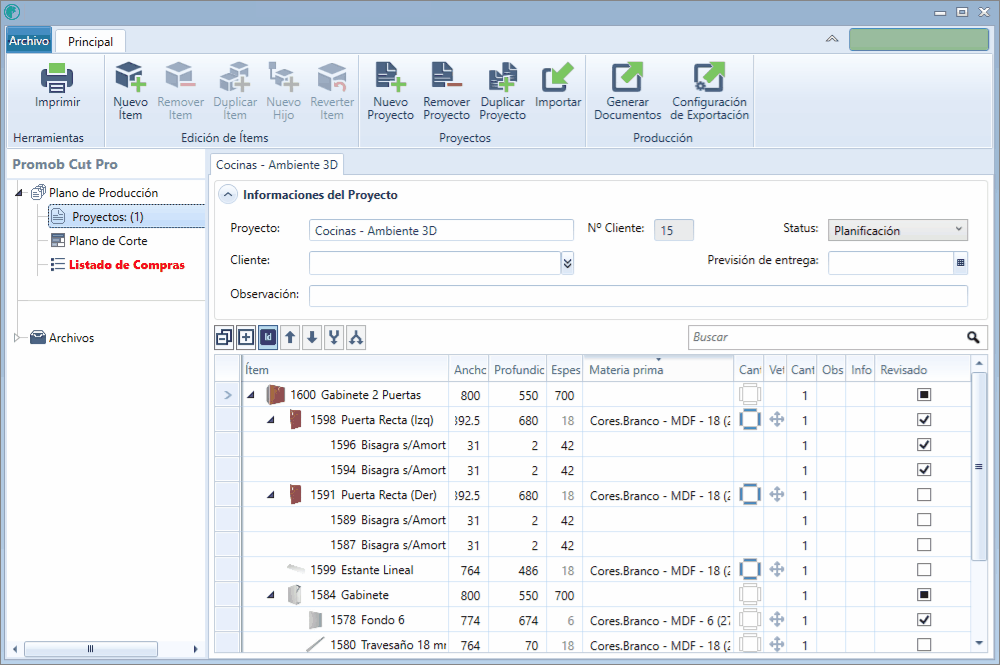1000x665 pixels.
Task: Toggle the Id display button in the table toolbar
Action: [268, 337]
